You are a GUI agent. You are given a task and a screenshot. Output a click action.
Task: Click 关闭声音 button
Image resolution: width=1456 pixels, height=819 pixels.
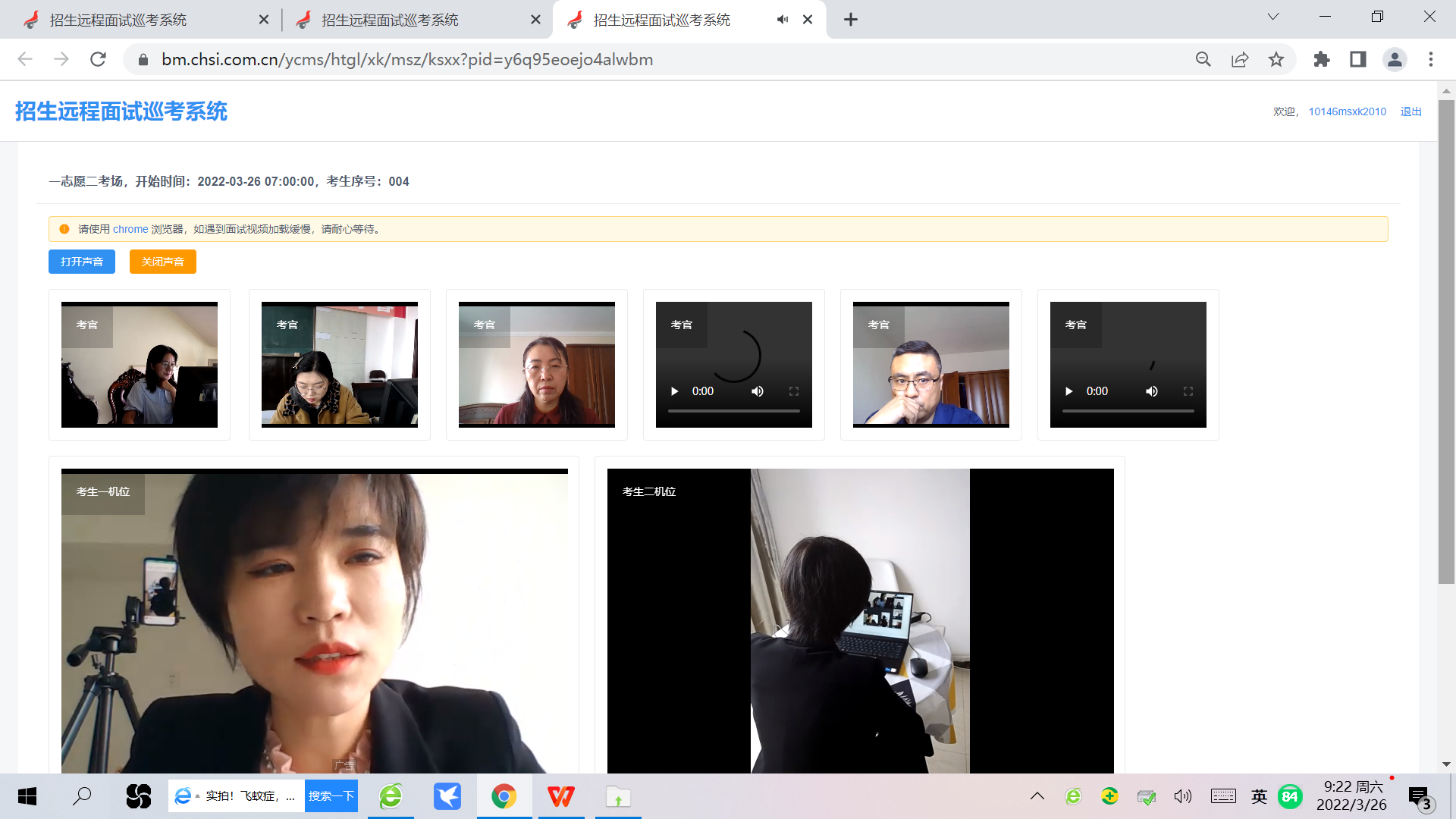tap(162, 262)
